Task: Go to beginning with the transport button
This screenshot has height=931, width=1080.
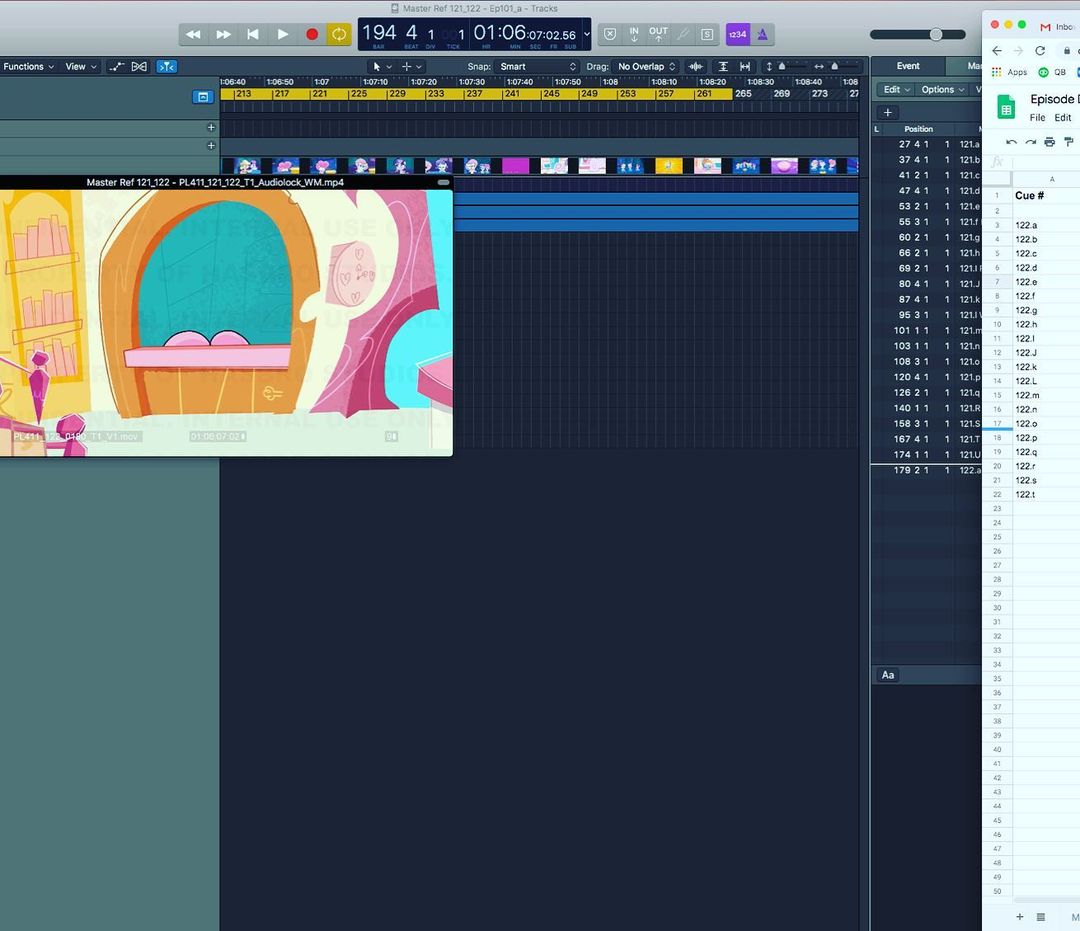Action: point(253,34)
